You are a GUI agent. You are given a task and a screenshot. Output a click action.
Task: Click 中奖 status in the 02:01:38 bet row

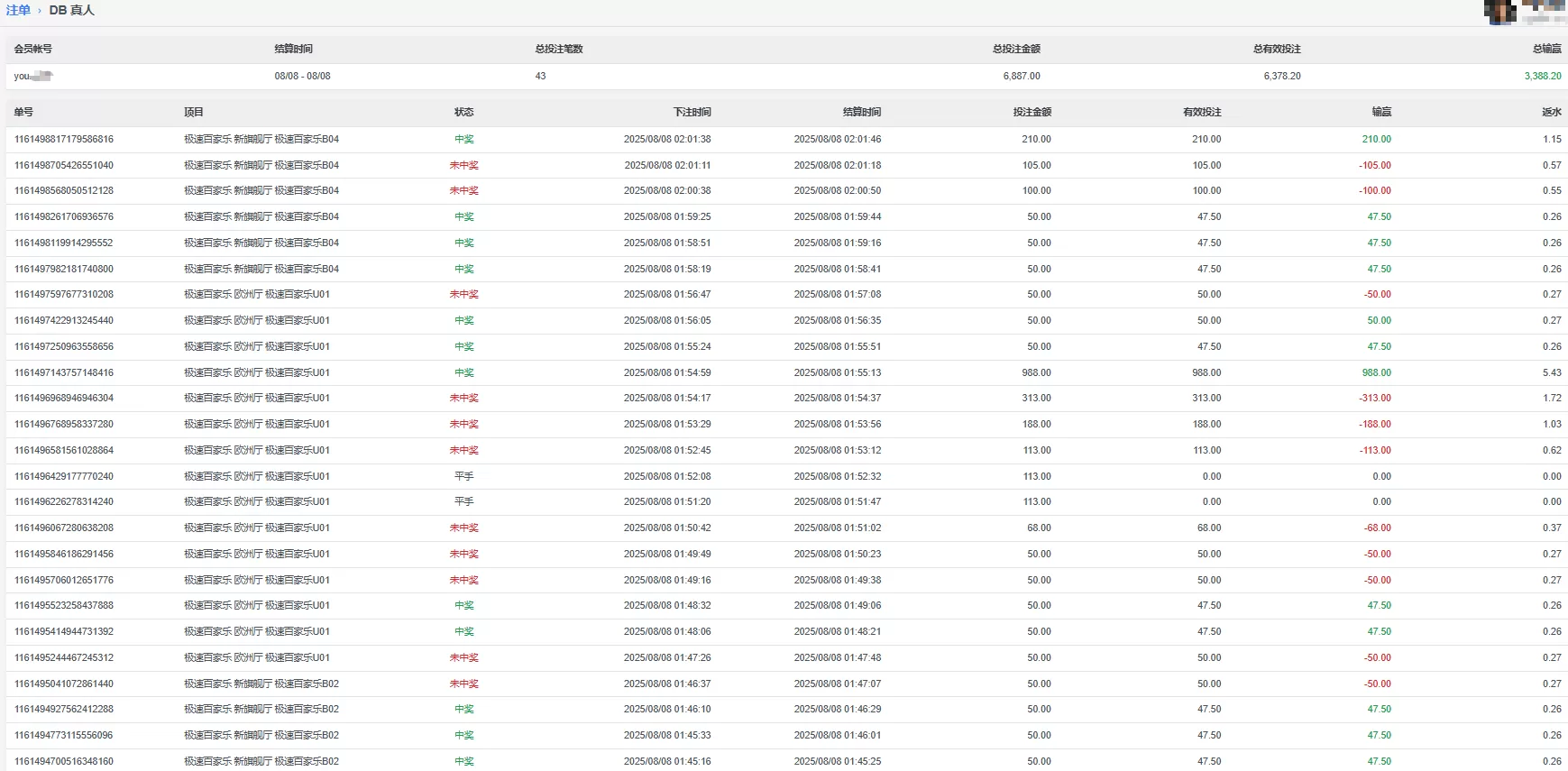pos(464,139)
